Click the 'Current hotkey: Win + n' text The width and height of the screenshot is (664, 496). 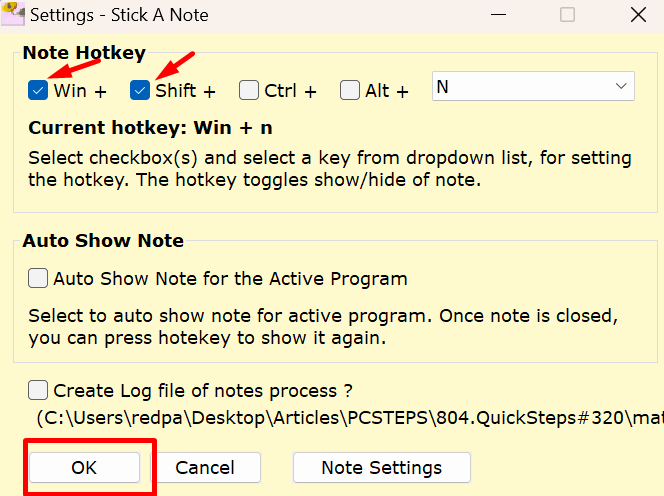(150, 128)
